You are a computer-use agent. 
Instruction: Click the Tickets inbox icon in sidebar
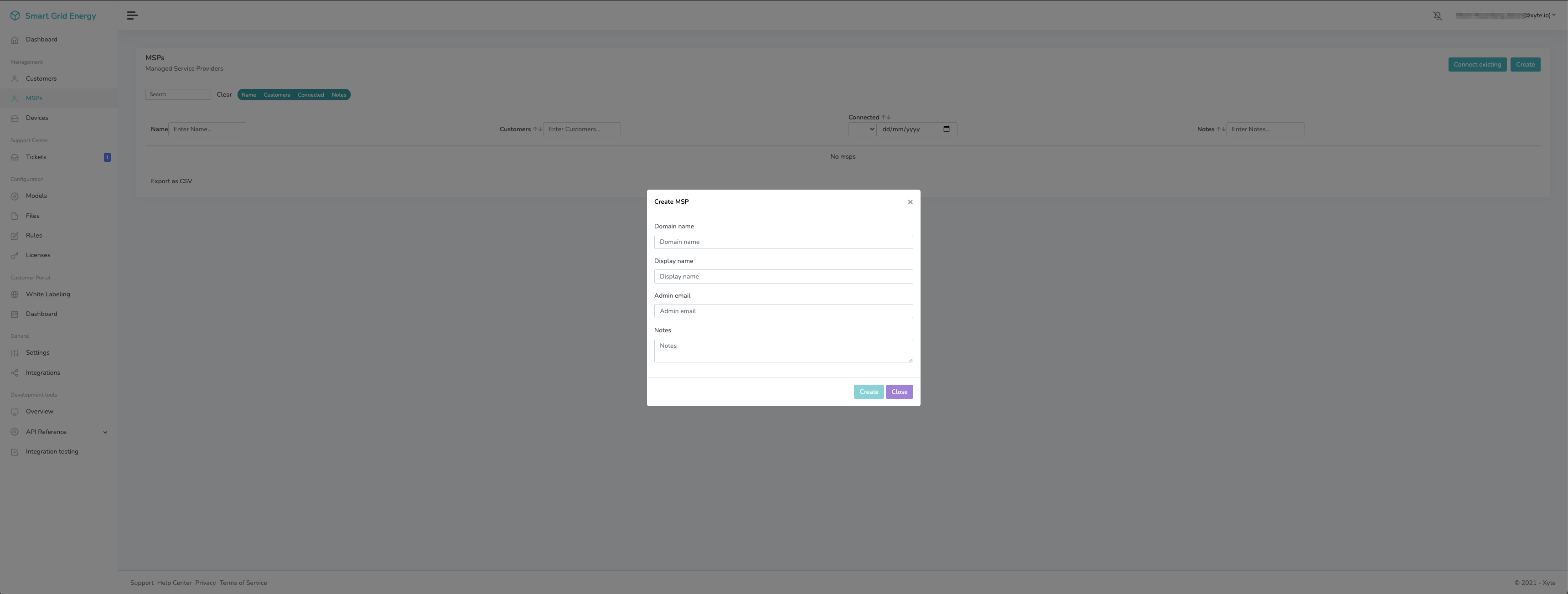tap(15, 158)
